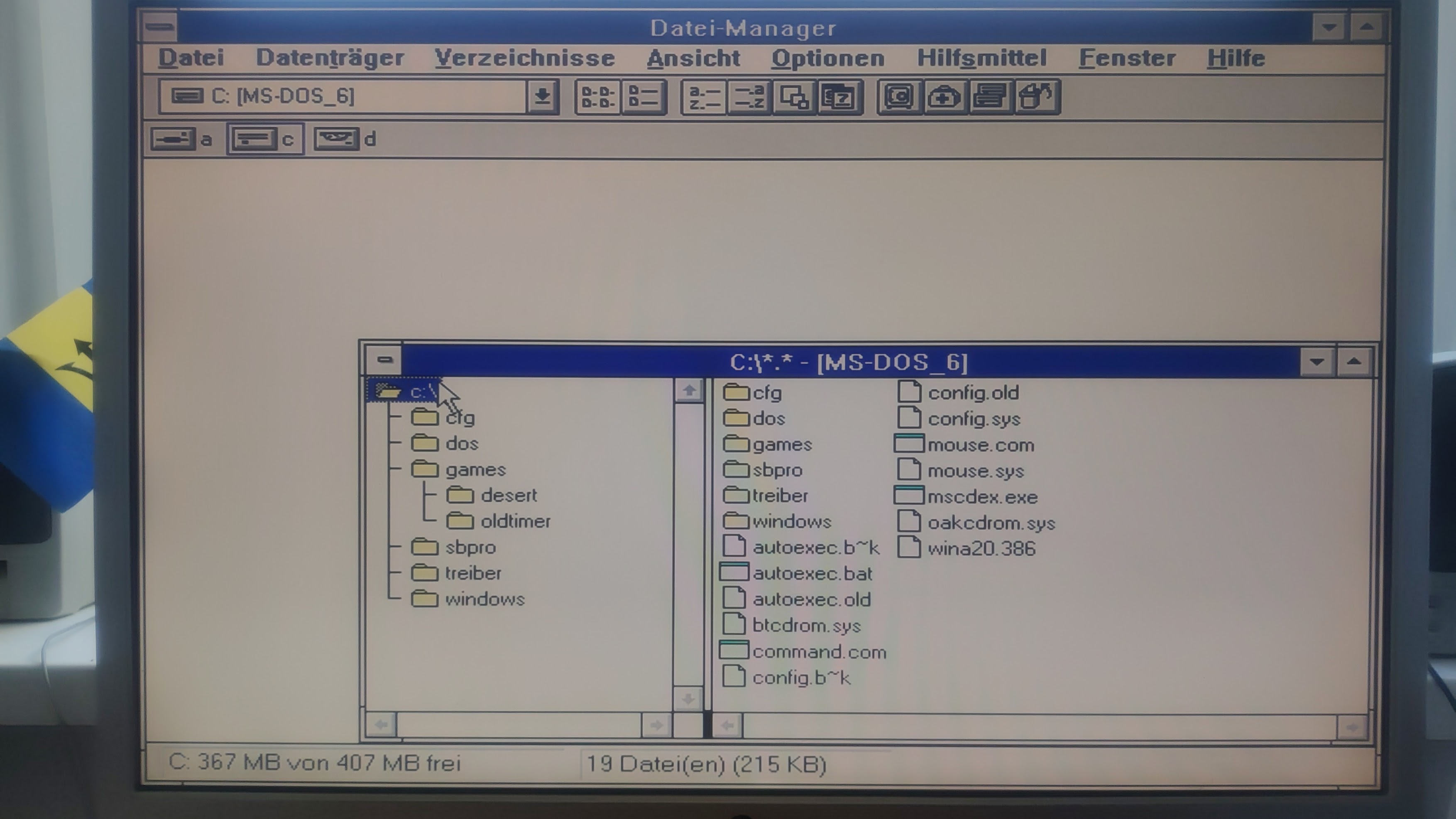Click the names-only file view toolbar icon
Viewport: 1456px width, 819px height.
tap(598, 97)
